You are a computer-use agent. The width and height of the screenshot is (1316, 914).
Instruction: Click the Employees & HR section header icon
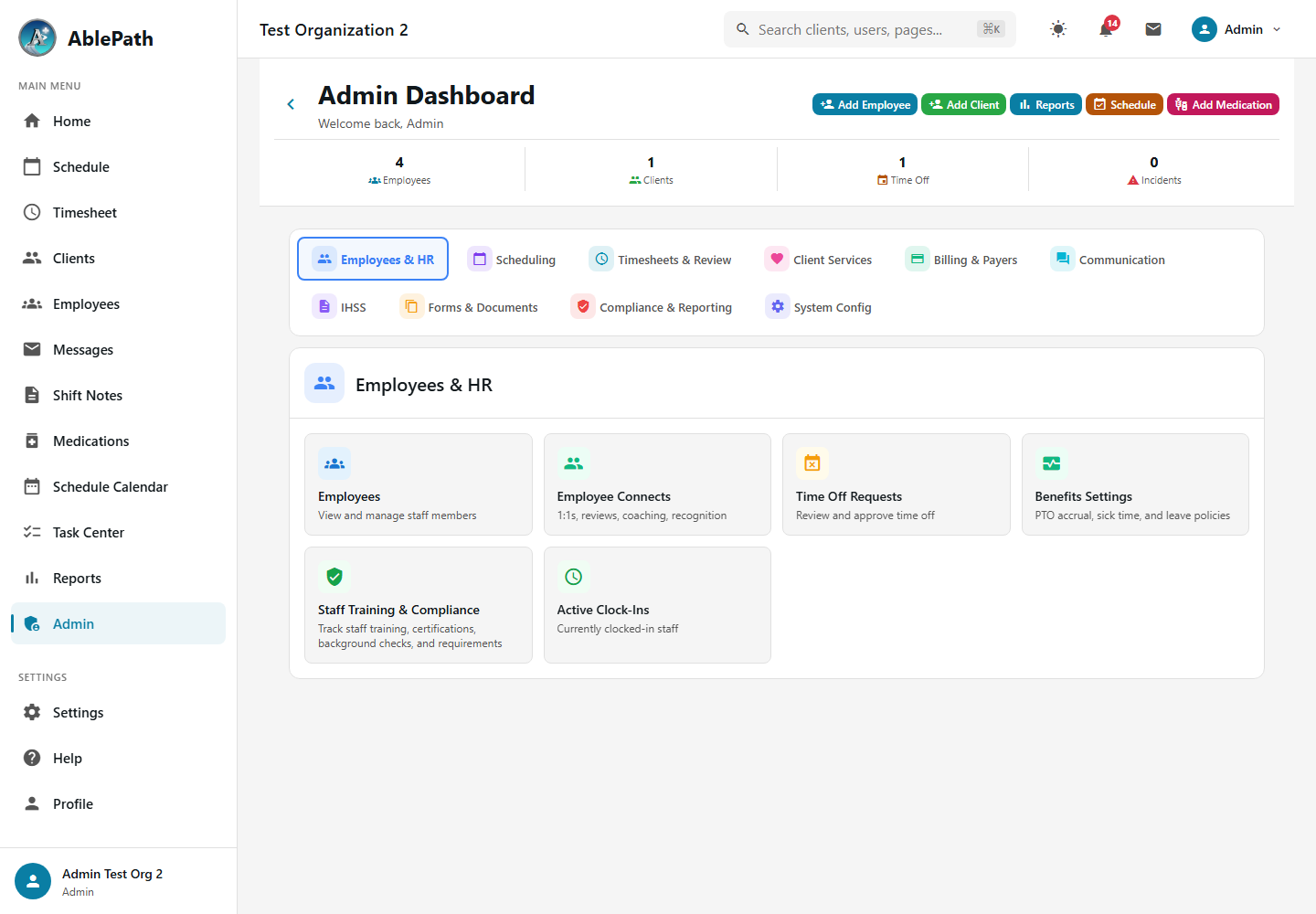click(324, 384)
